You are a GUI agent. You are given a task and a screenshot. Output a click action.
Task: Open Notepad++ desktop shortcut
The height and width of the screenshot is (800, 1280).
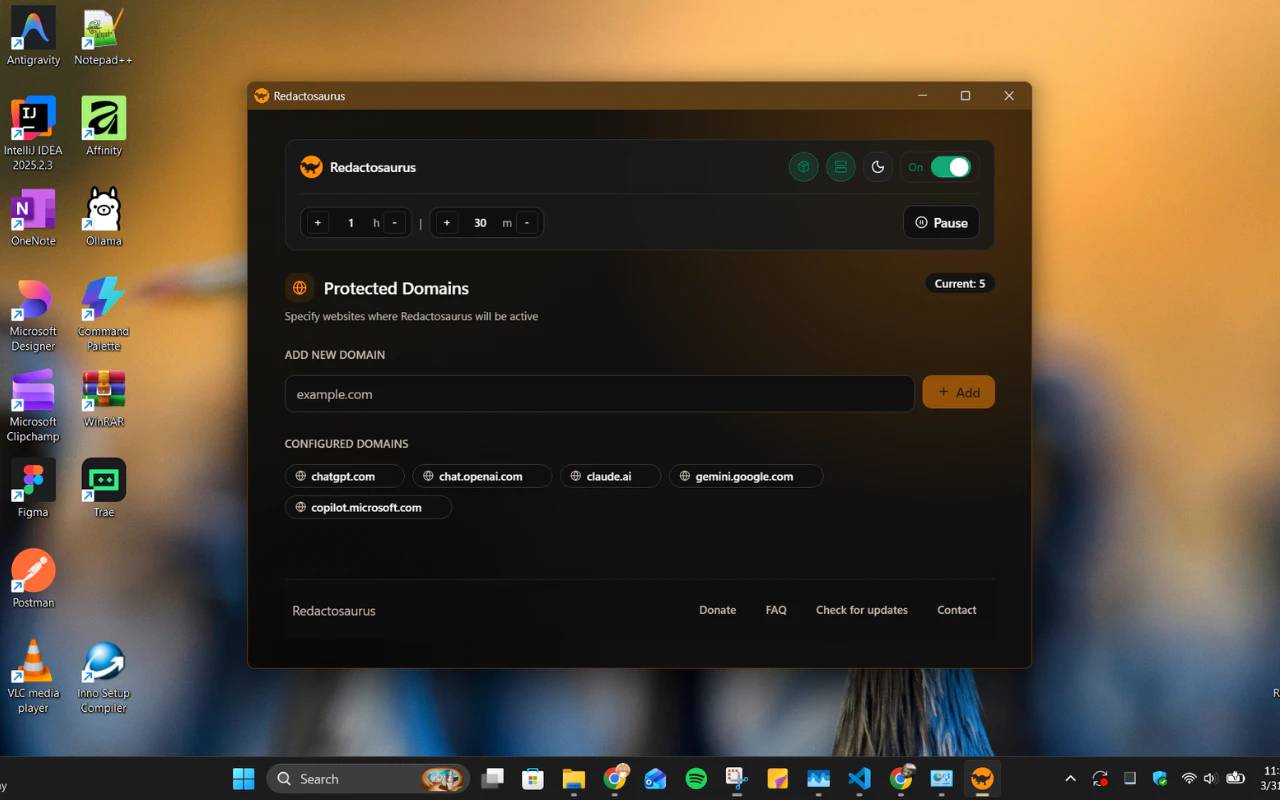(x=103, y=37)
